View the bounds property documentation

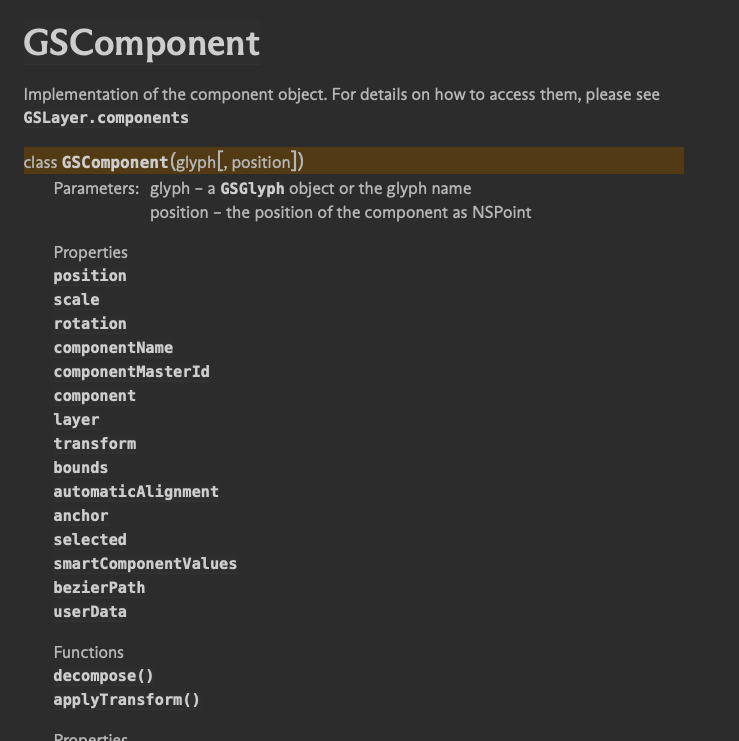(81, 468)
